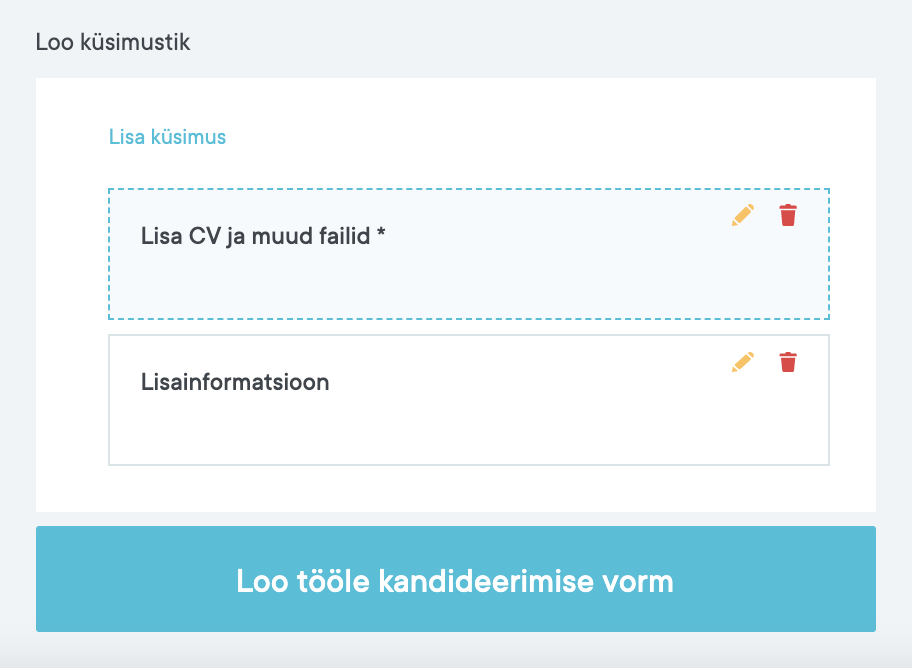Screen dimensions: 912x668
Task: Click the pencil icon on the Lisainformatsioon card
Action: [x=742, y=362]
